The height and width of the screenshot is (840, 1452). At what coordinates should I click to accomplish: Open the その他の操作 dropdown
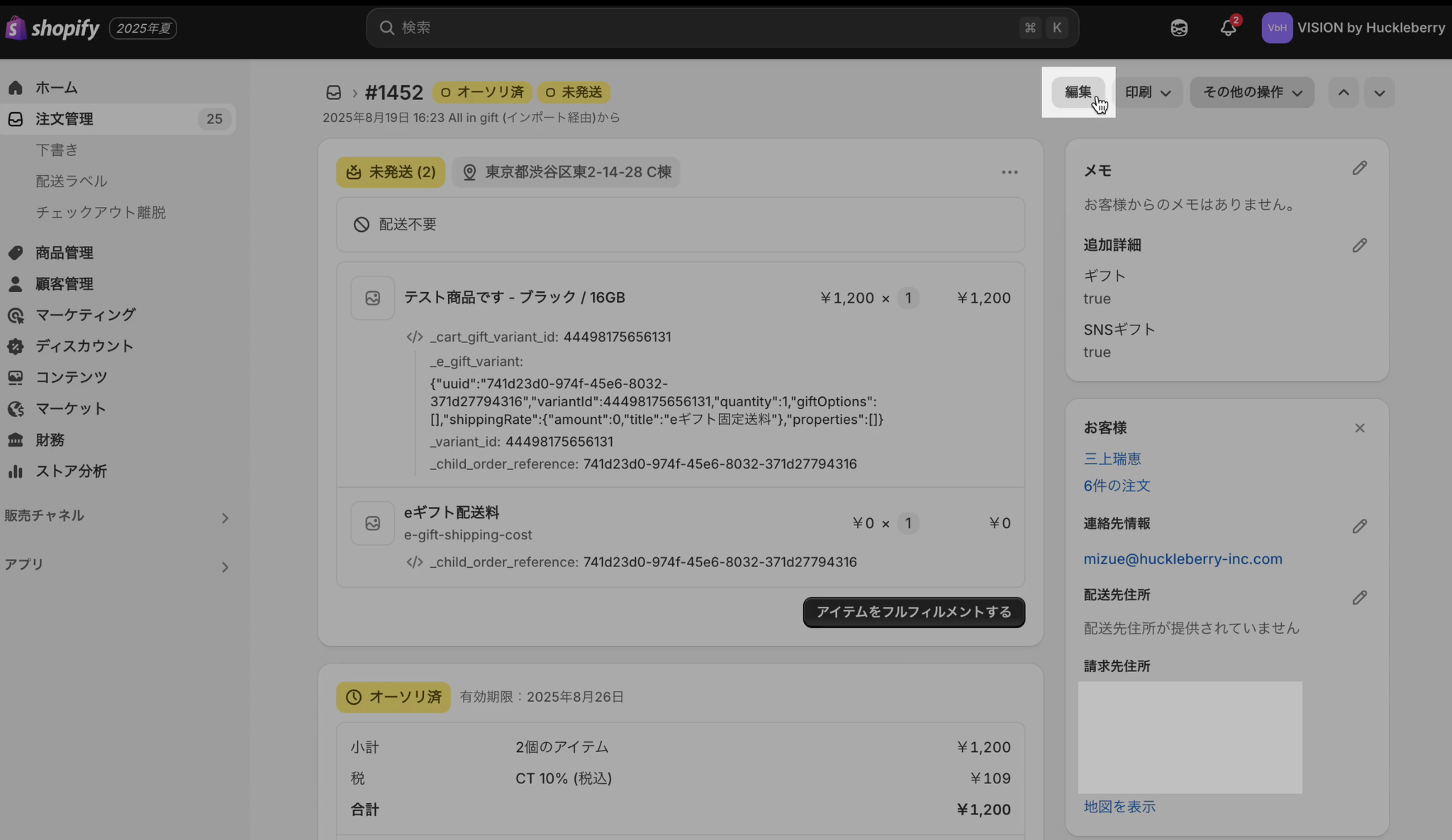[1252, 93]
